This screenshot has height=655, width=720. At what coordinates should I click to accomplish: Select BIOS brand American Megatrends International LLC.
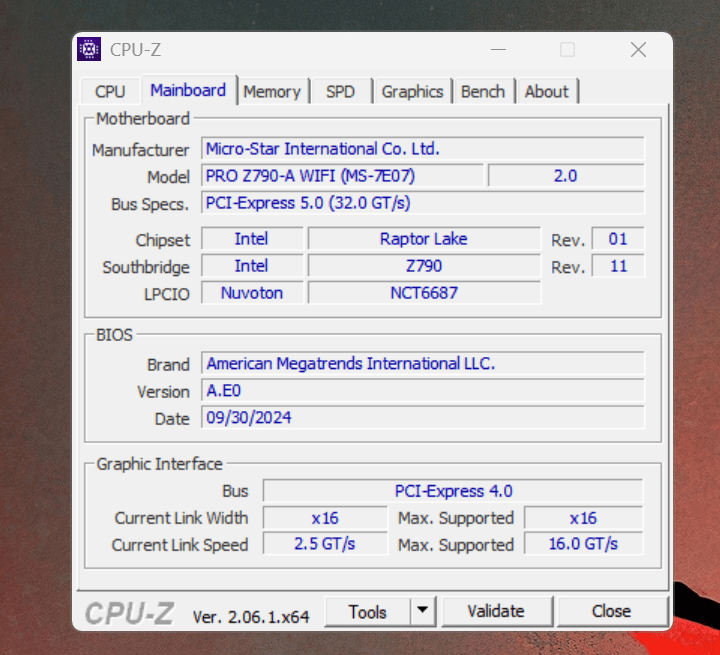pyautogui.click(x=422, y=364)
